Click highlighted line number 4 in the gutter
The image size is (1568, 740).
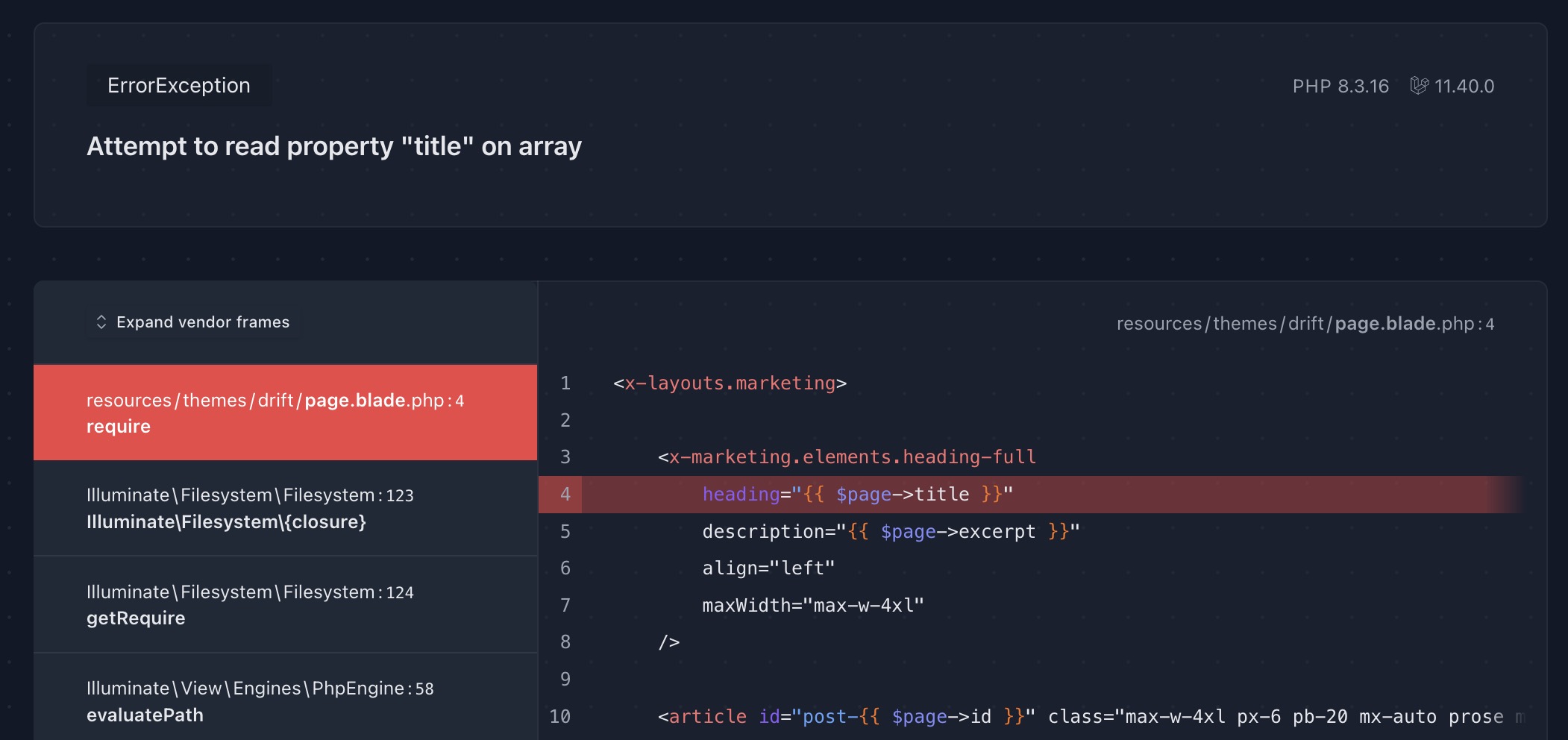point(565,495)
